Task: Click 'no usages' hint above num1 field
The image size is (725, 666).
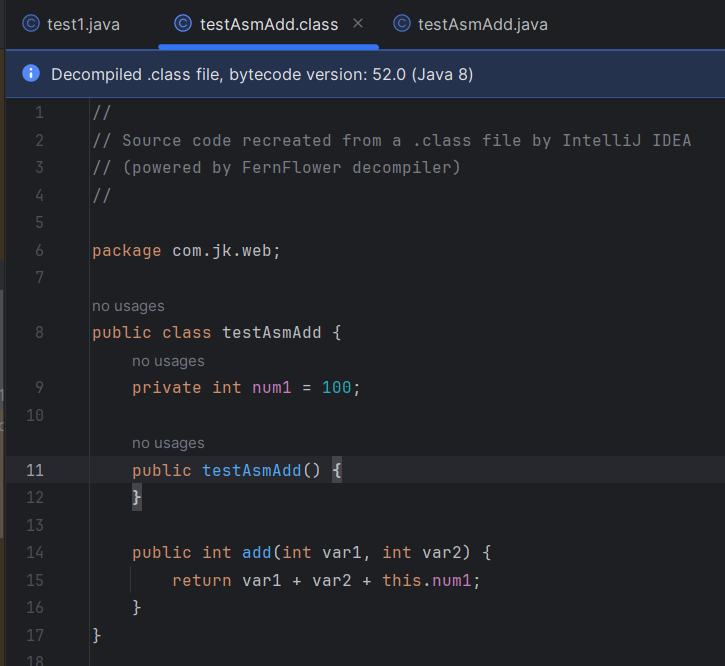Action: [x=168, y=361]
